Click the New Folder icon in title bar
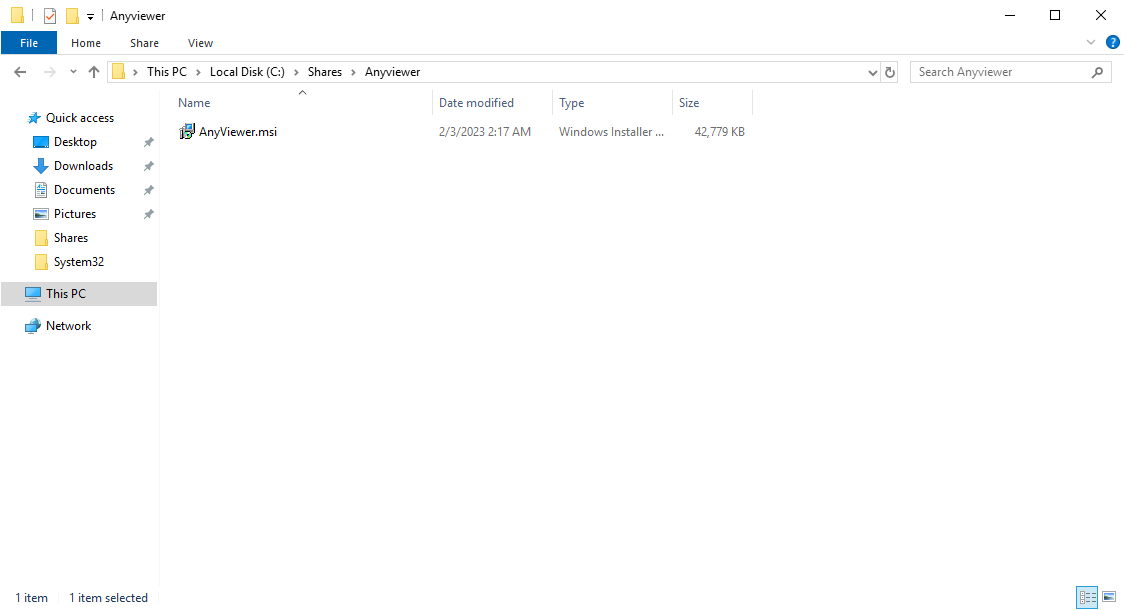 (72, 16)
